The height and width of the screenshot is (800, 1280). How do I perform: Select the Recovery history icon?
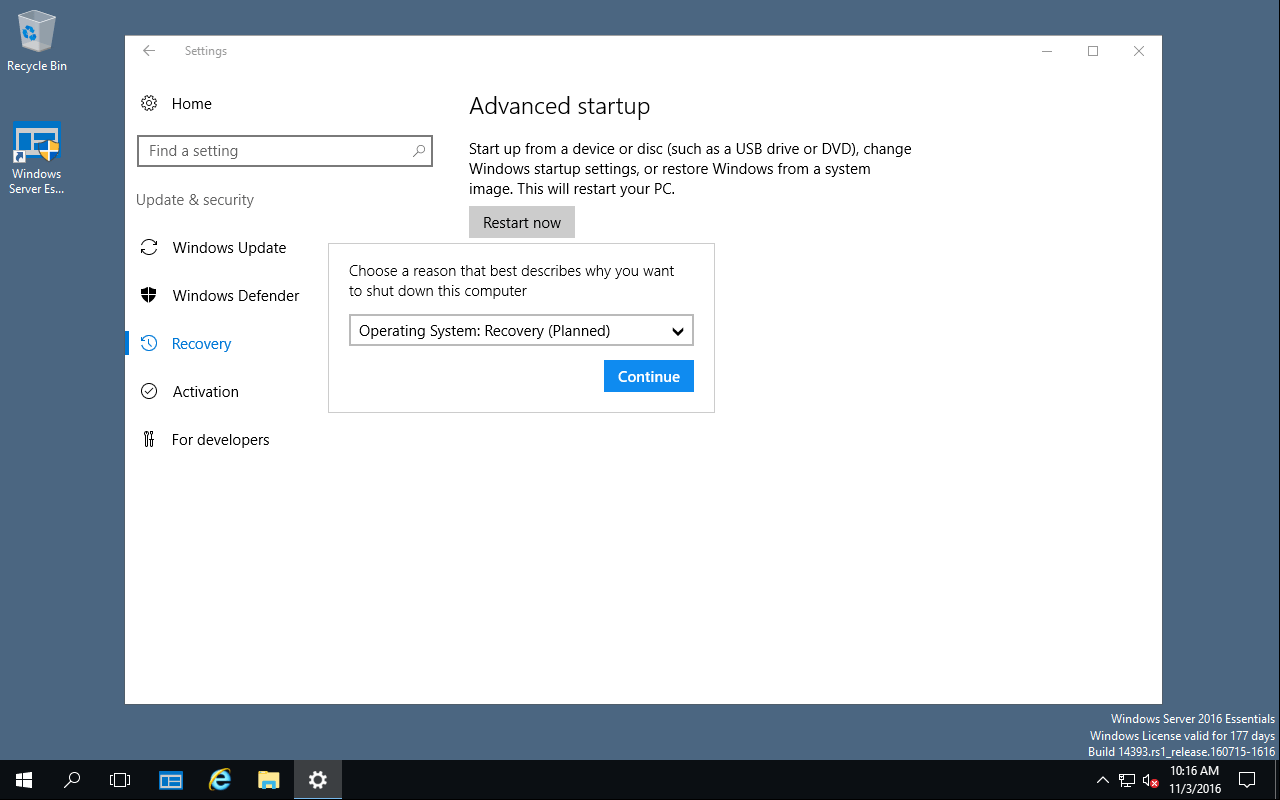click(149, 343)
